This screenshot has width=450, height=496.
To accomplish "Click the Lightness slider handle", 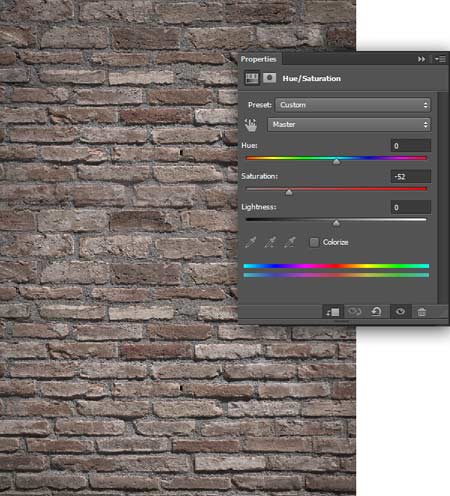I will 336,223.
